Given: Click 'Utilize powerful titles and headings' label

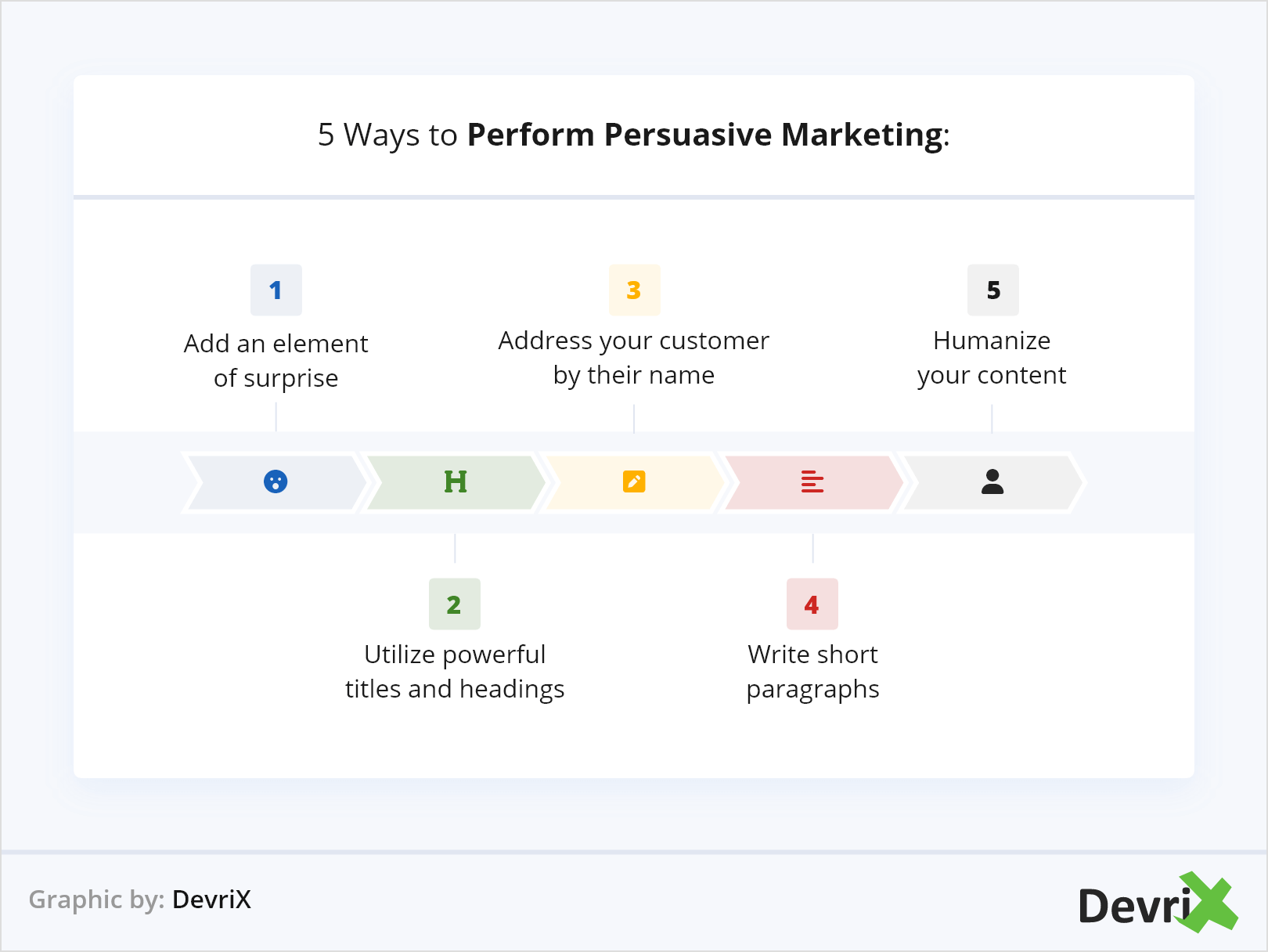Looking at the screenshot, I should pos(455,672).
